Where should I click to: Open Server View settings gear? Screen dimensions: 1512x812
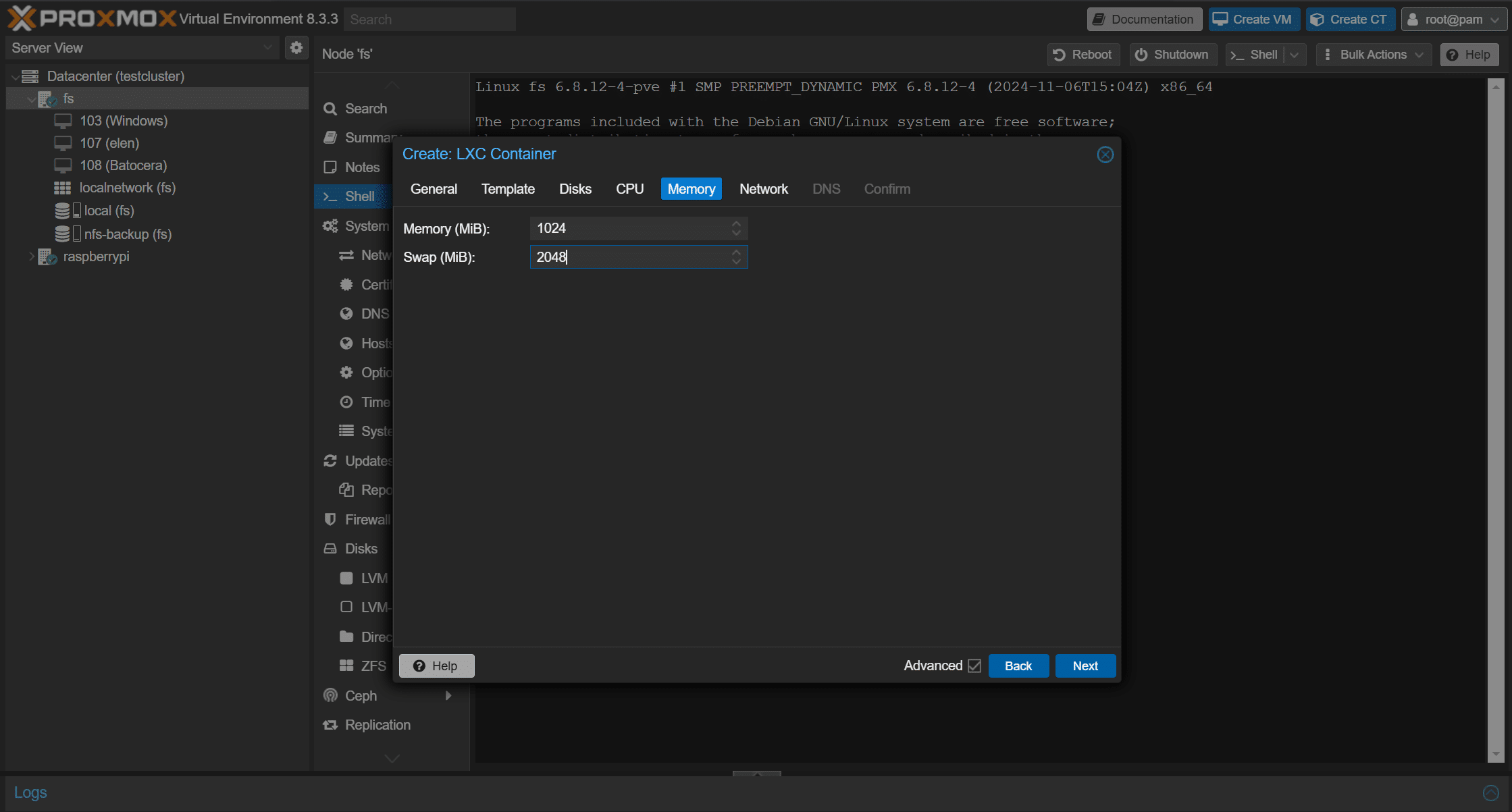[x=296, y=48]
